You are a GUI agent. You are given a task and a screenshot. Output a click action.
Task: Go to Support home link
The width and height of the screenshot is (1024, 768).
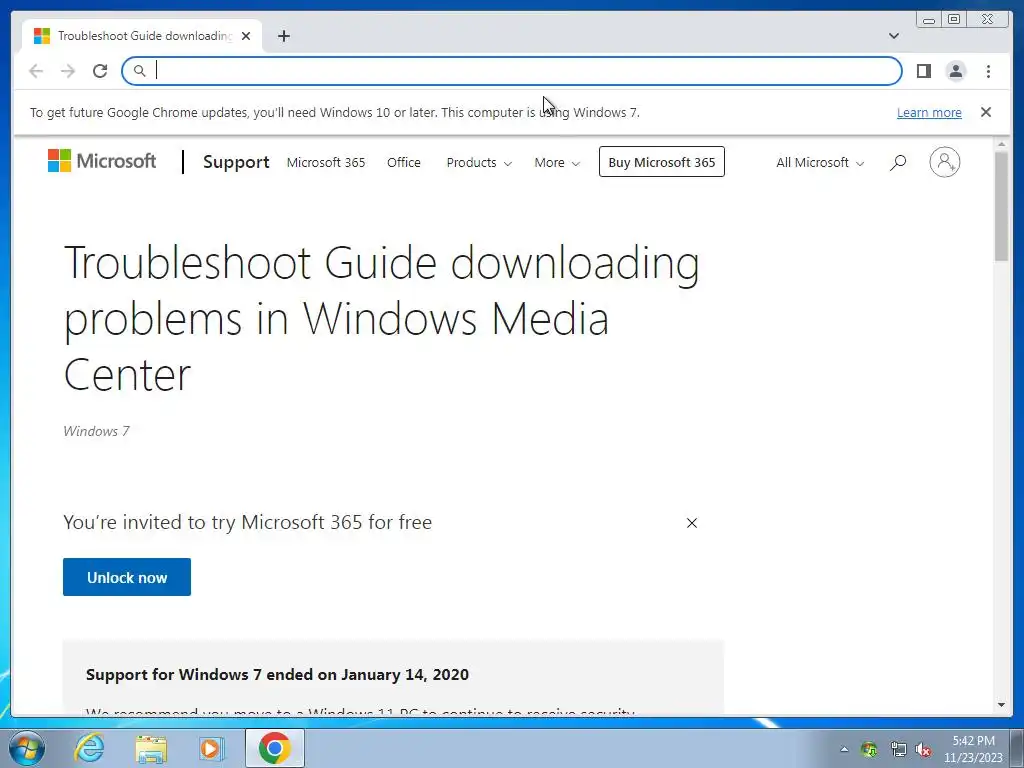click(236, 162)
